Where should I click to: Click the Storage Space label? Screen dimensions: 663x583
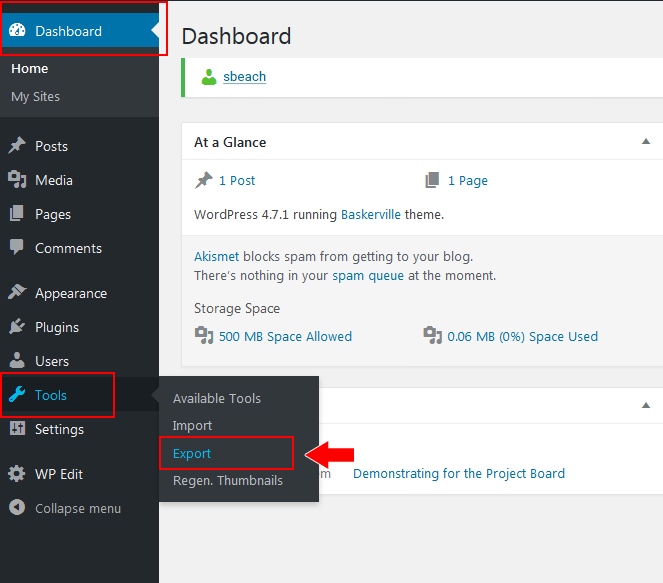(237, 309)
